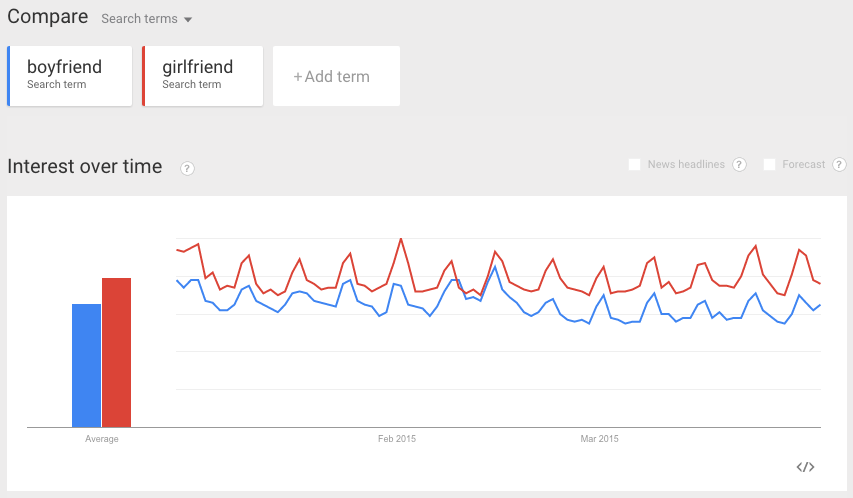Image resolution: width=853 pixels, height=498 pixels.
Task: Click the Mar 2015 axis label
Action: click(x=599, y=439)
